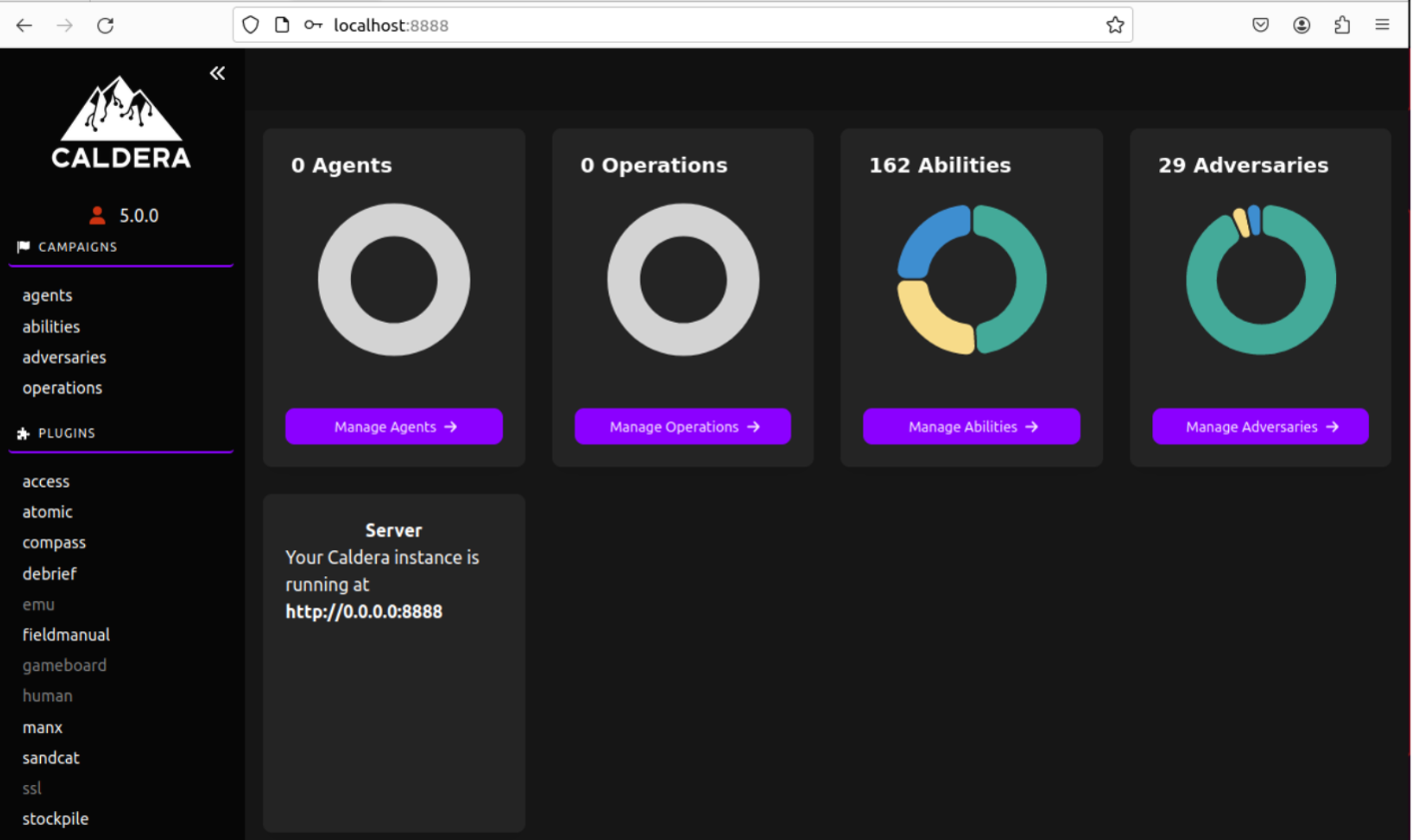Viewport: 1412px width, 840px height.
Task: Open the manx plugin
Action: click(x=42, y=727)
